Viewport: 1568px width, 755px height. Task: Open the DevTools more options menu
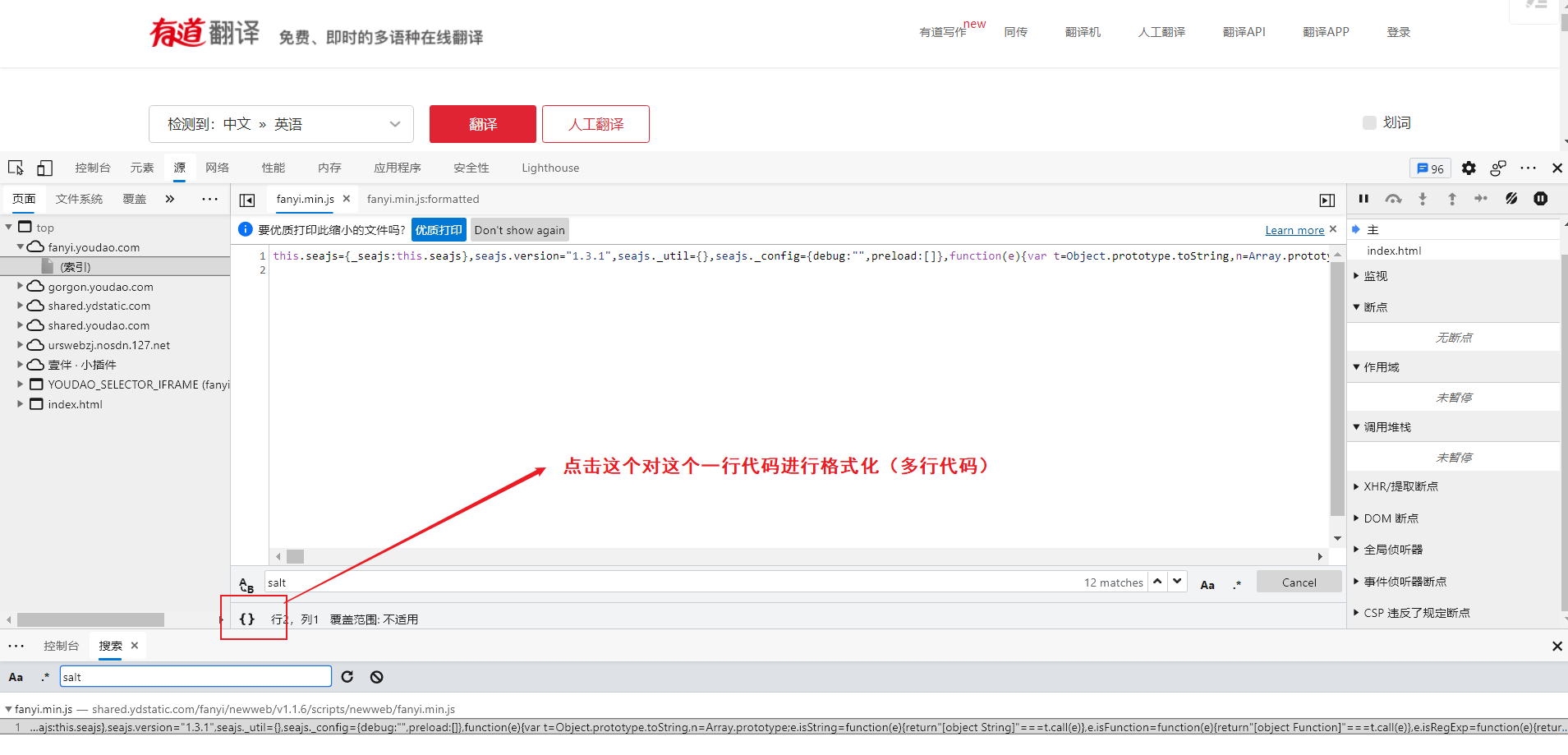(1528, 168)
